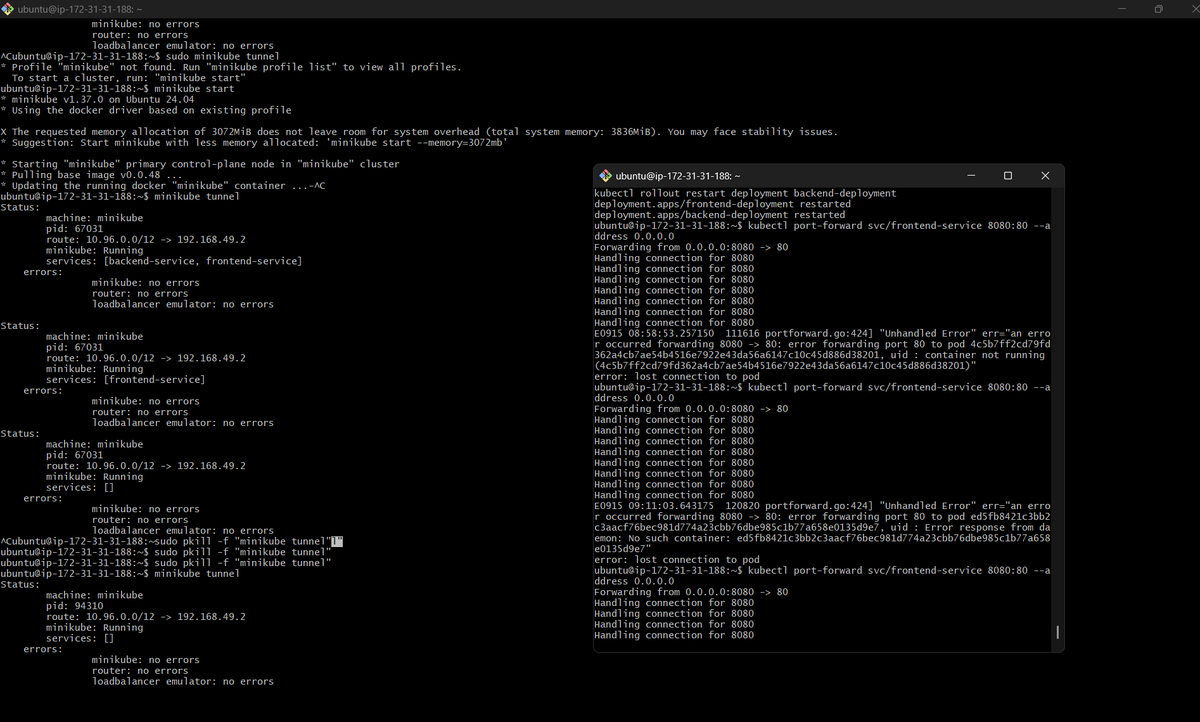Viewport: 1200px width, 722px height.
Task: Restore down the background full-screen terminal window
Action: (x=1158, y=9)
